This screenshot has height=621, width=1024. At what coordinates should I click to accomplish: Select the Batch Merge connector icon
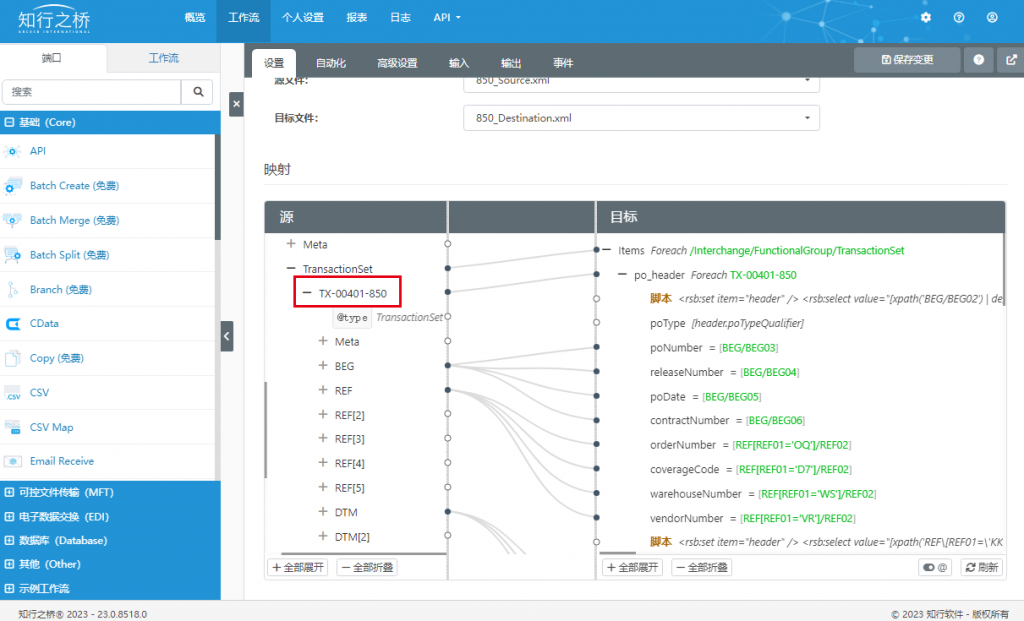pyautogui.click(x=12, y=220)
